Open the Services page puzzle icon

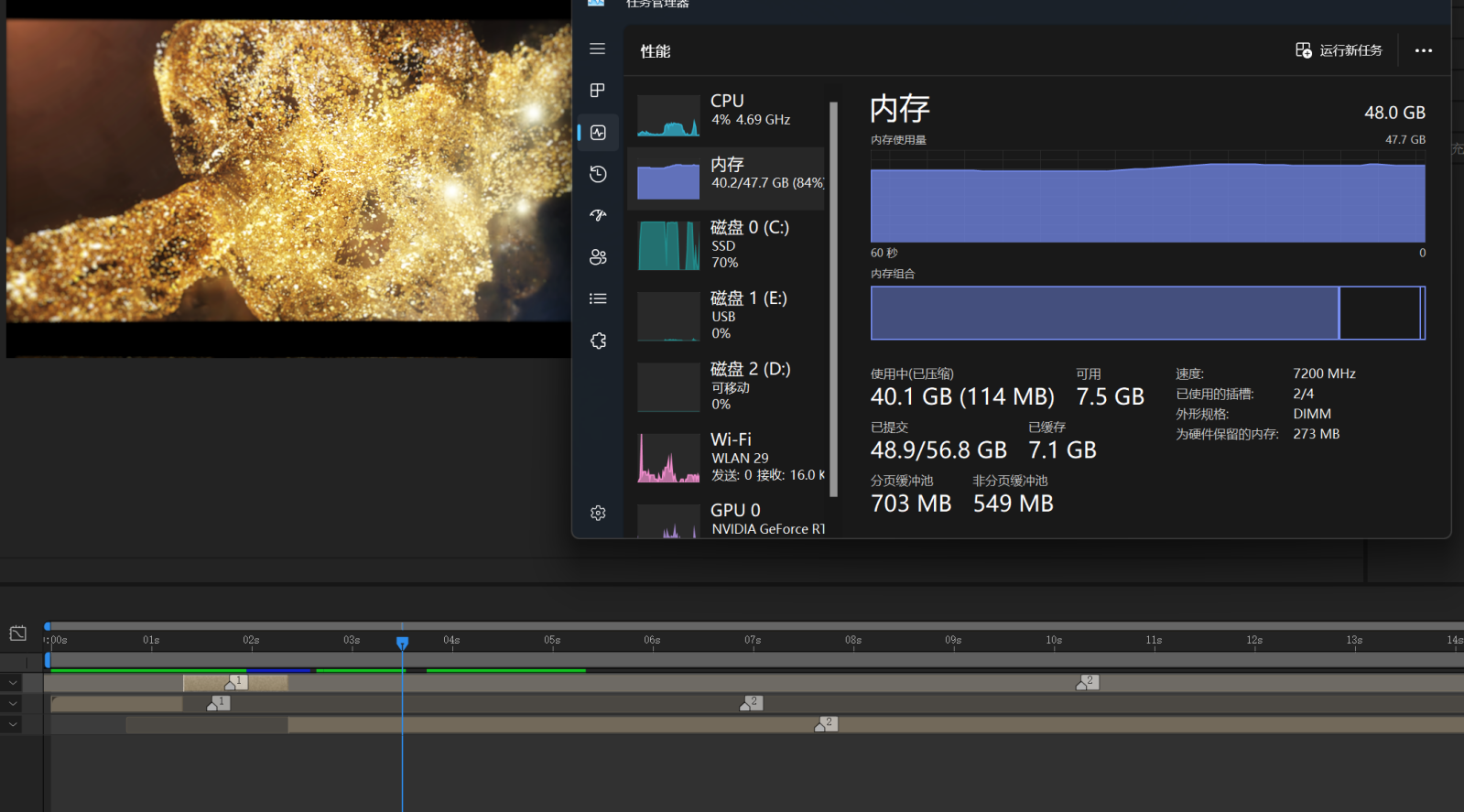pos(598,341)
